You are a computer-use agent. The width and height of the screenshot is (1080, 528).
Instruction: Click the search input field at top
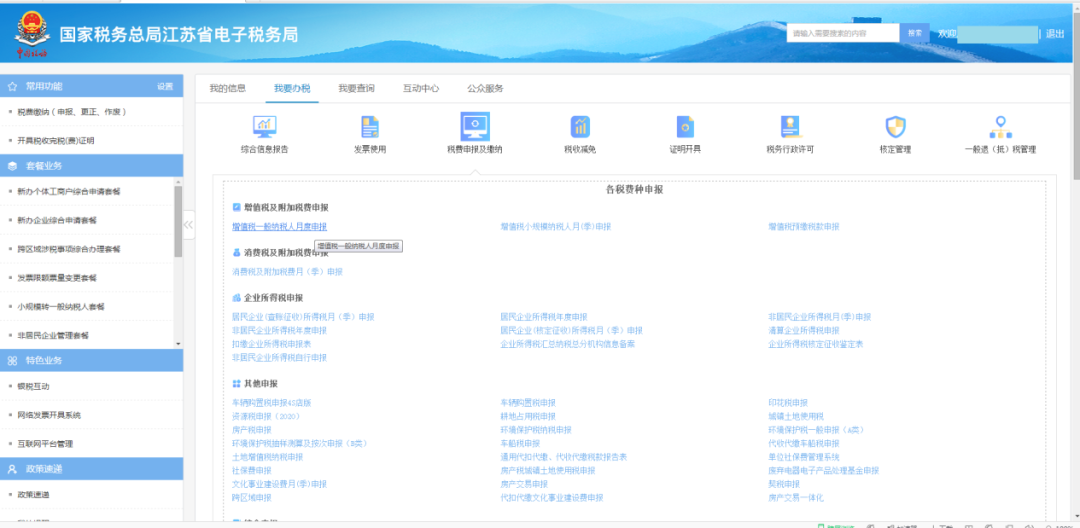[843, 33]
